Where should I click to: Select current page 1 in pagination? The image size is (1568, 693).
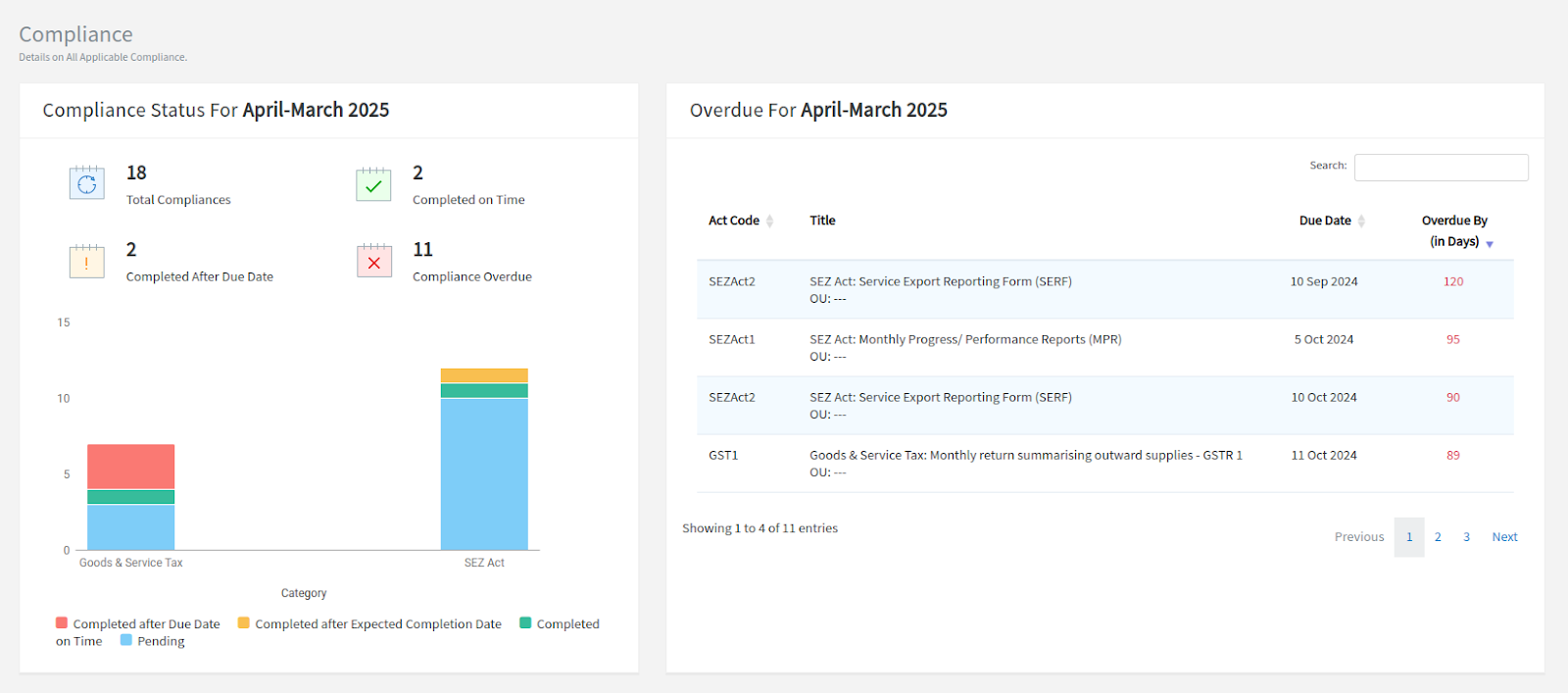1409,537
